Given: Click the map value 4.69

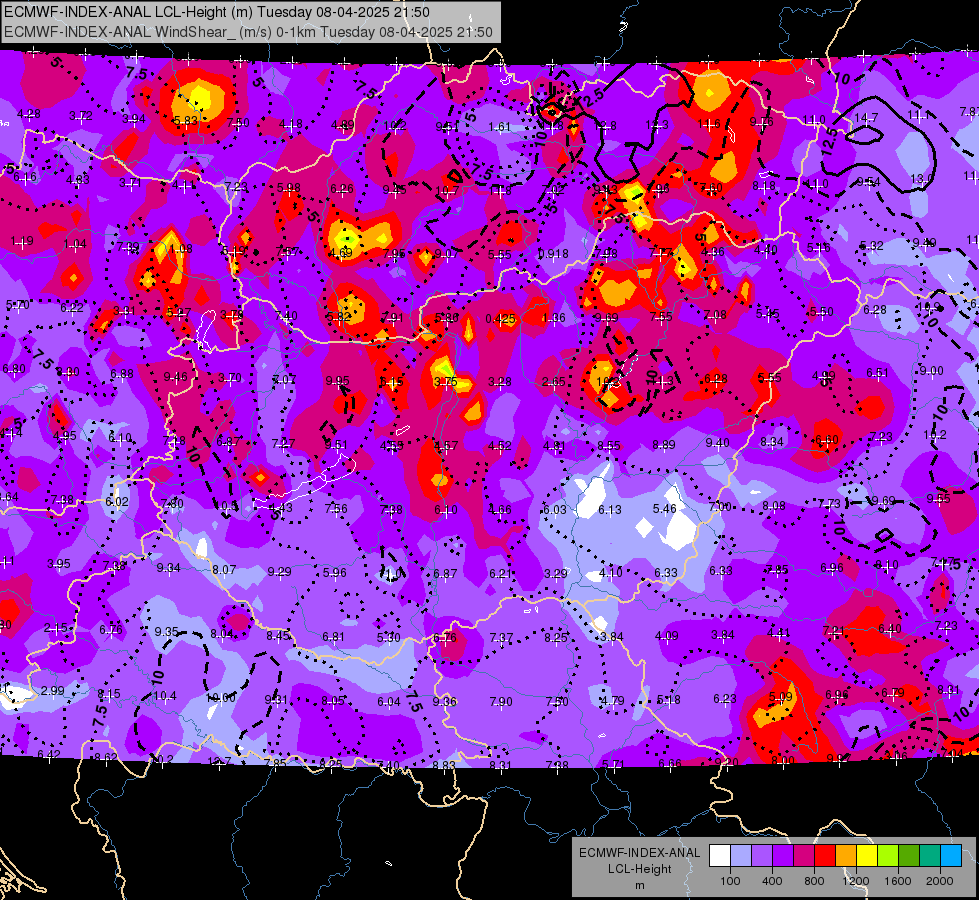Looking at the screenshot, I should tap(341, 253).
